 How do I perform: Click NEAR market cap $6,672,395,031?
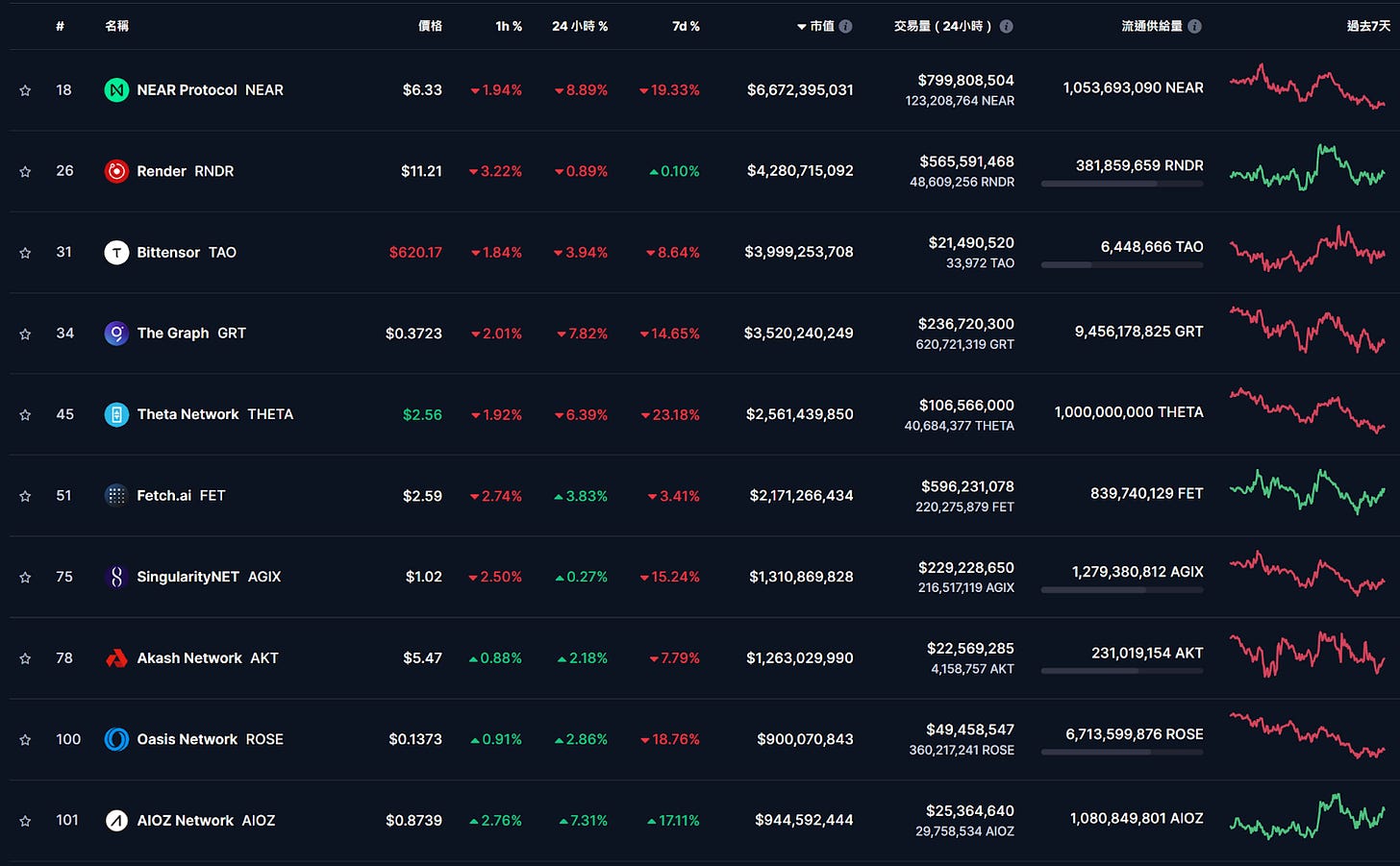800,90
